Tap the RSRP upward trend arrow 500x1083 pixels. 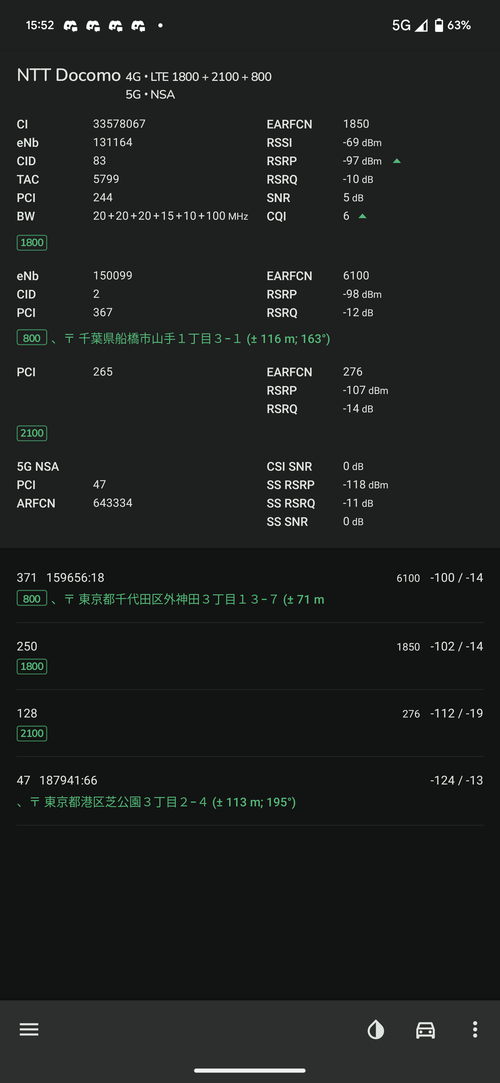point(396,161)
